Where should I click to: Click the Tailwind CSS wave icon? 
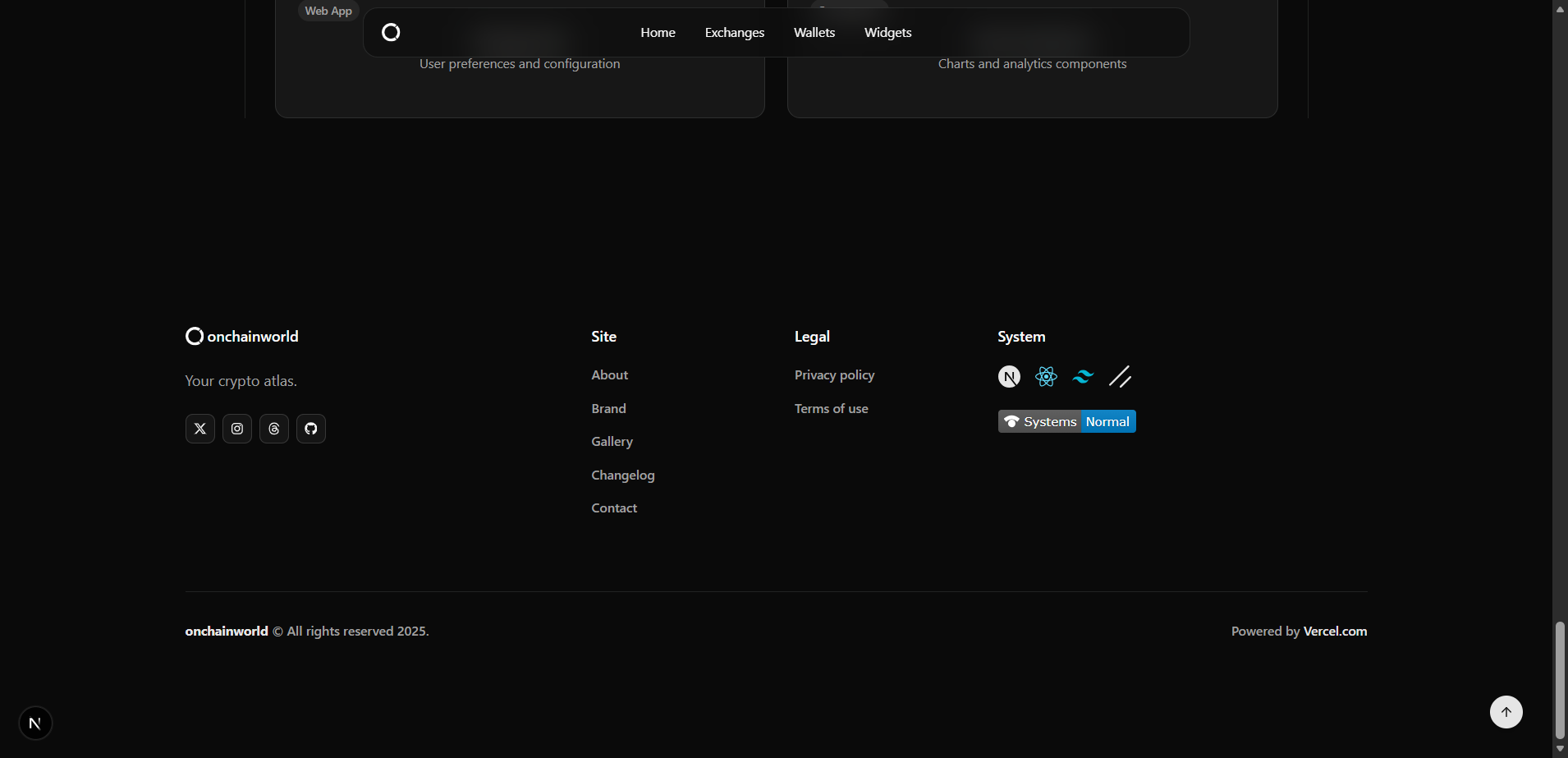1083,377
